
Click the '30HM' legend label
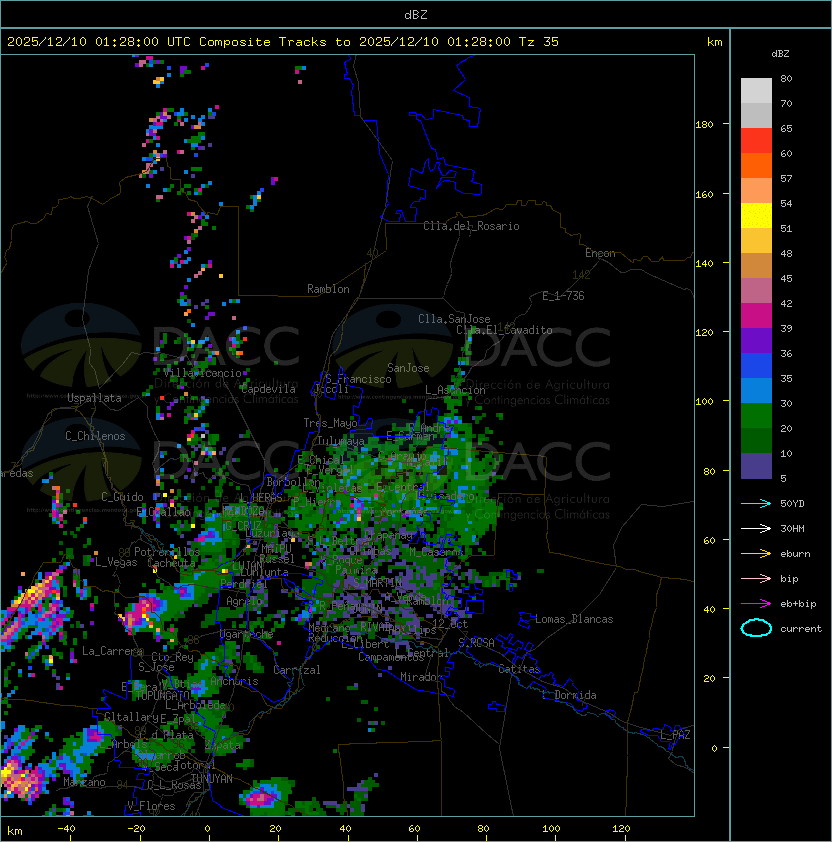792,528
